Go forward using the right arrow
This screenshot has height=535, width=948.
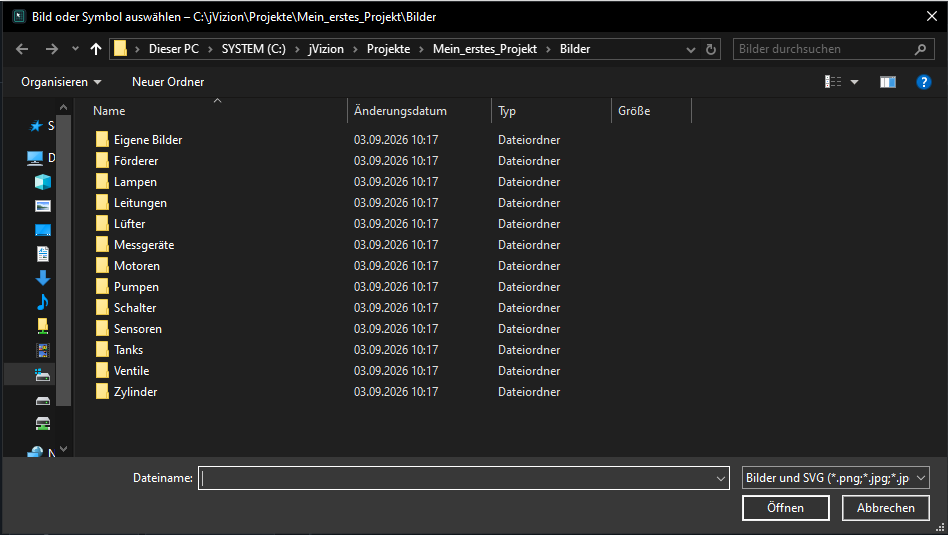point(51,49)
